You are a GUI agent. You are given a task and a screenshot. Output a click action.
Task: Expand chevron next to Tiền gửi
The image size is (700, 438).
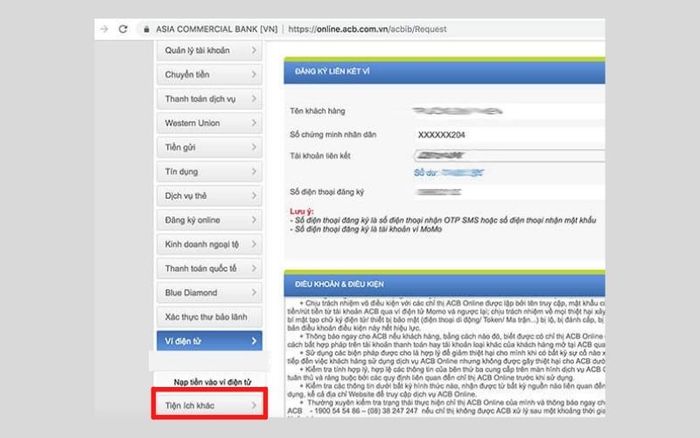pos(254,147)
